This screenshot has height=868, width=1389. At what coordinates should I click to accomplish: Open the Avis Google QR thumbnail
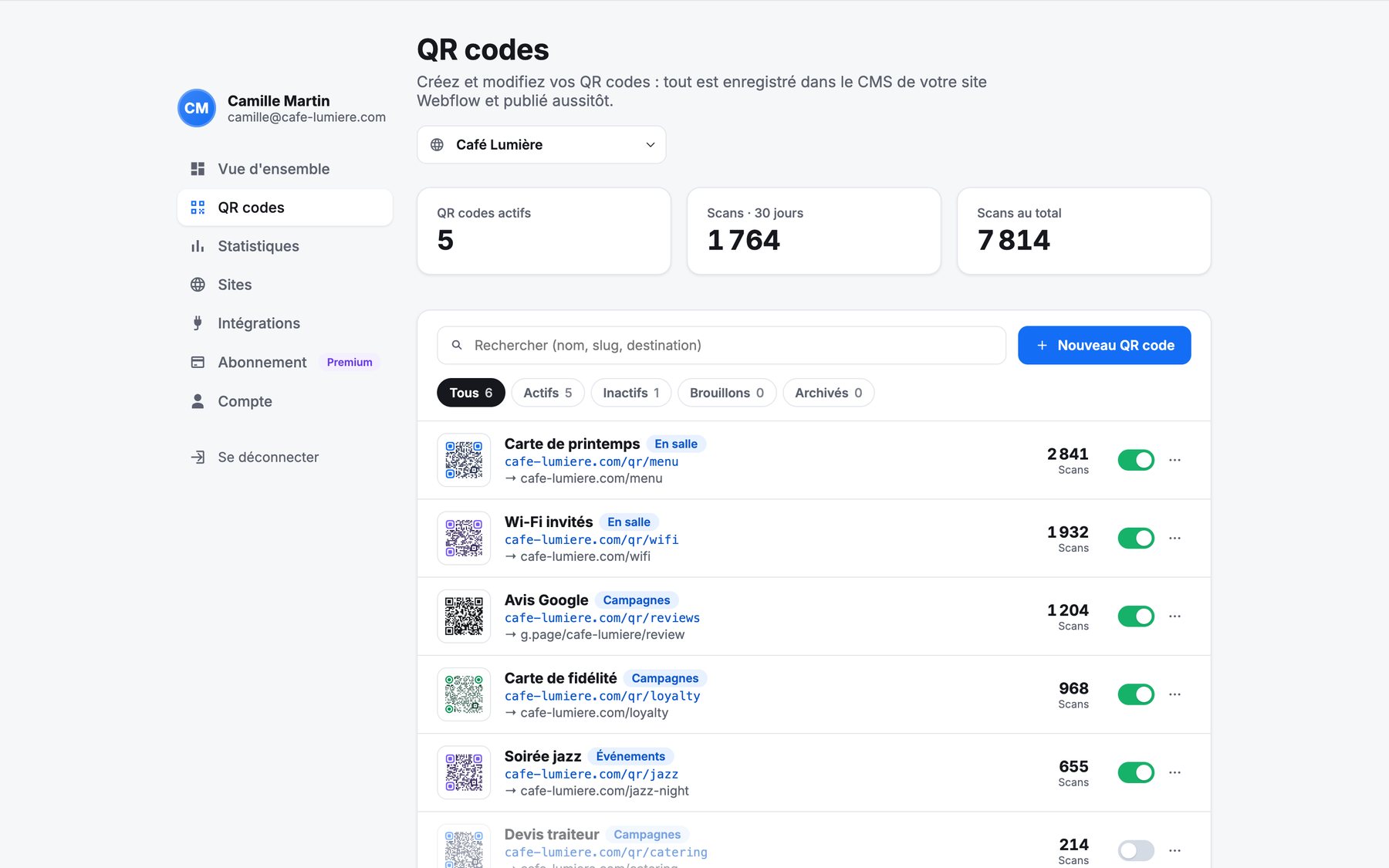coord(464,616)
